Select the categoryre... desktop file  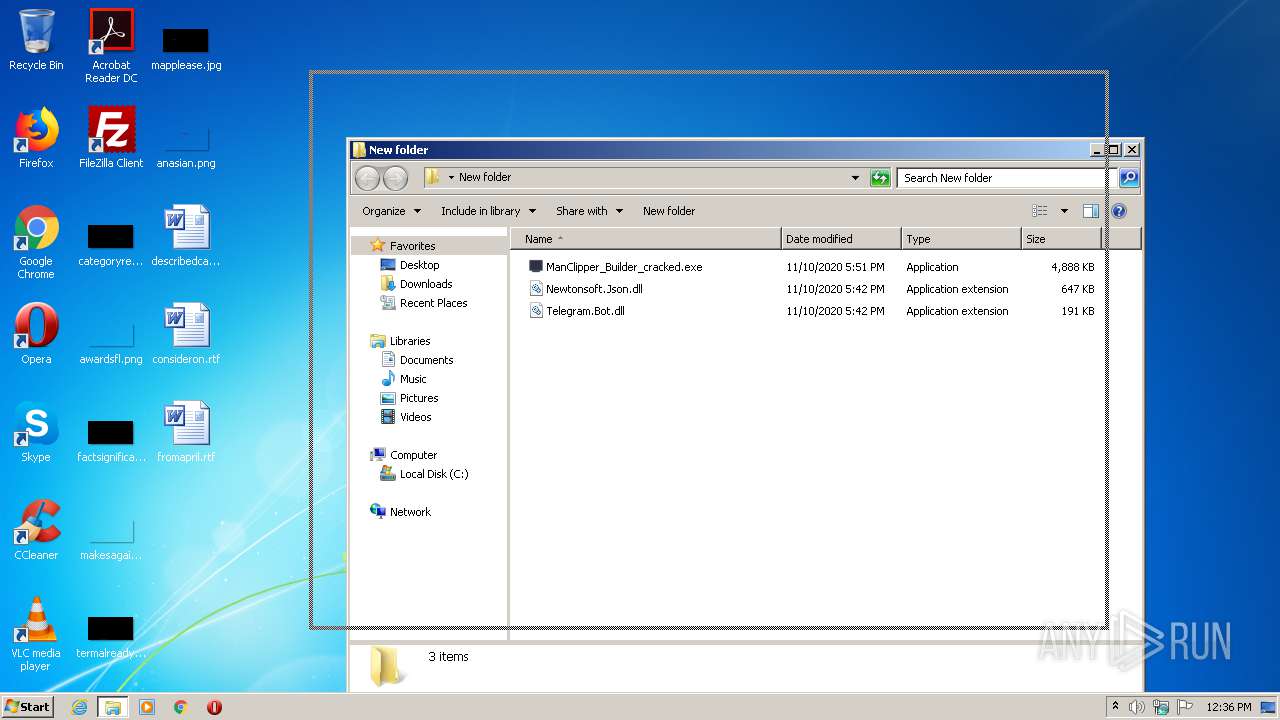(111, 246)
